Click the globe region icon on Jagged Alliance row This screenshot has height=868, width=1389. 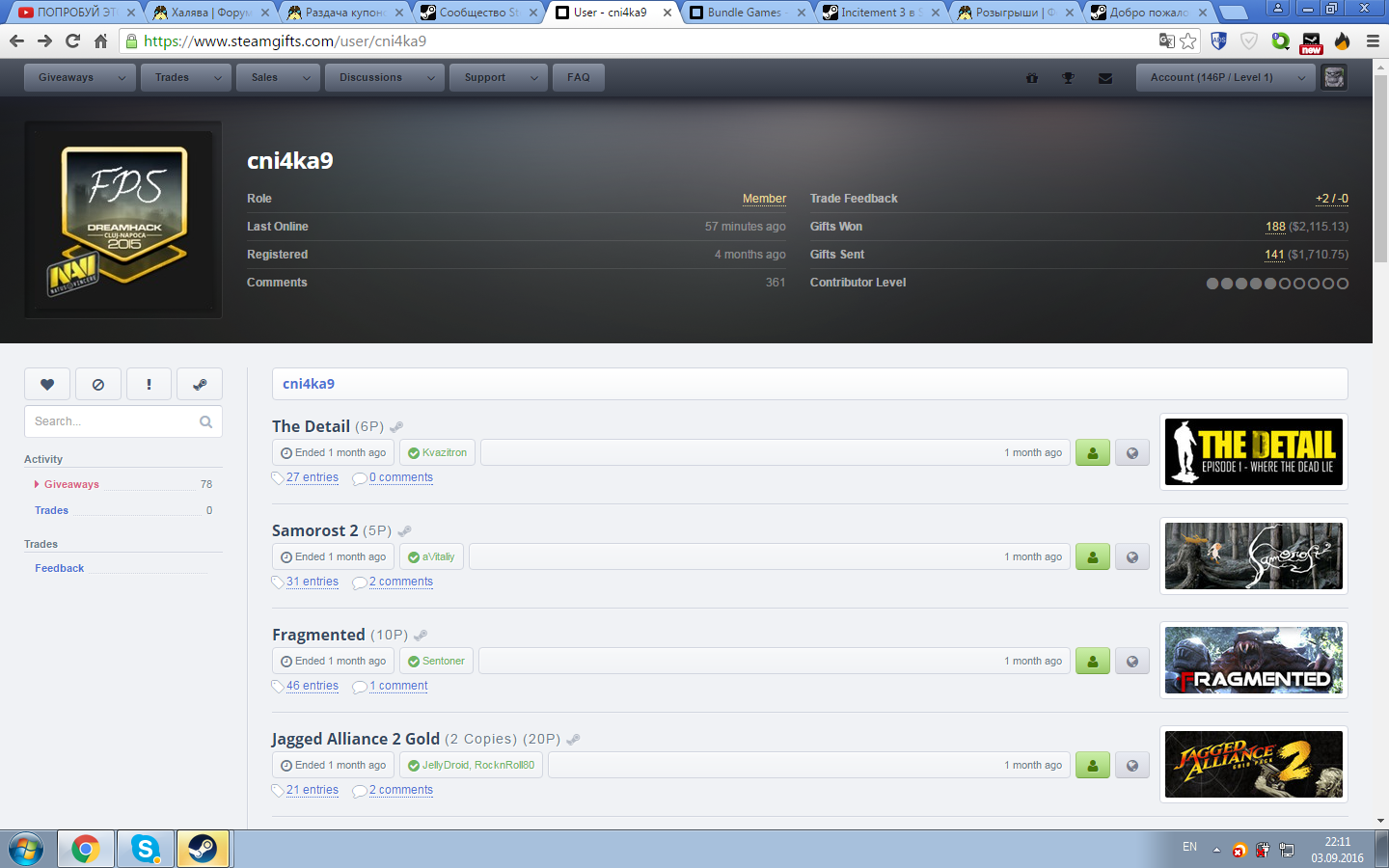1132,765
